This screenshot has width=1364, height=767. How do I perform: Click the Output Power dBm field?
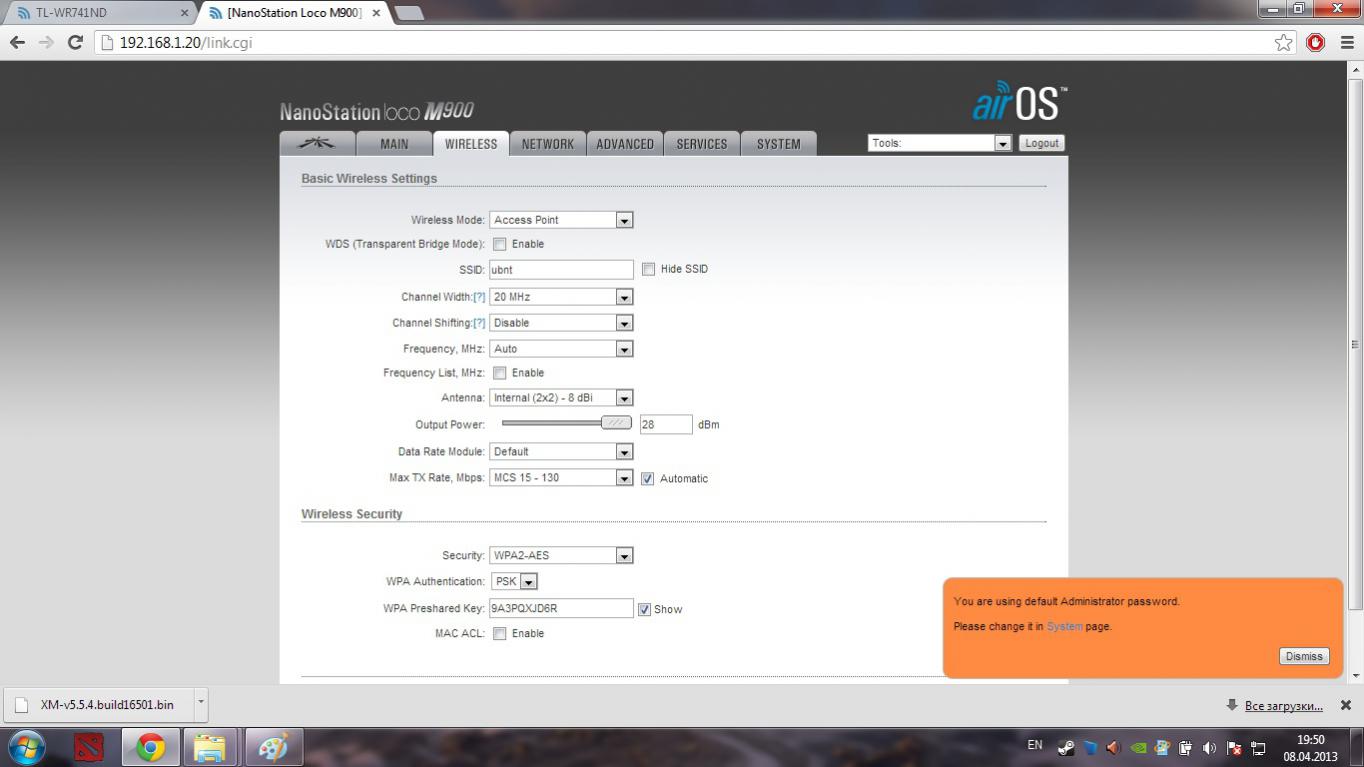666,425
